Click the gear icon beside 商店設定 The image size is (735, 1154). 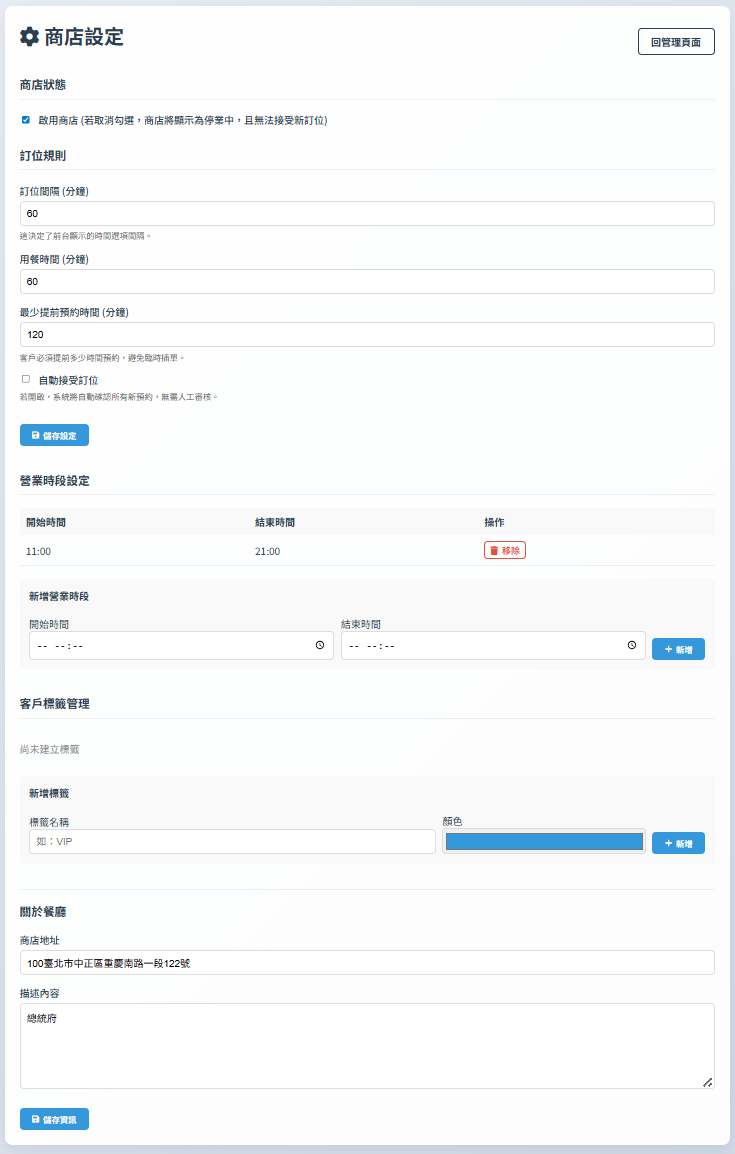click(29, 37)
